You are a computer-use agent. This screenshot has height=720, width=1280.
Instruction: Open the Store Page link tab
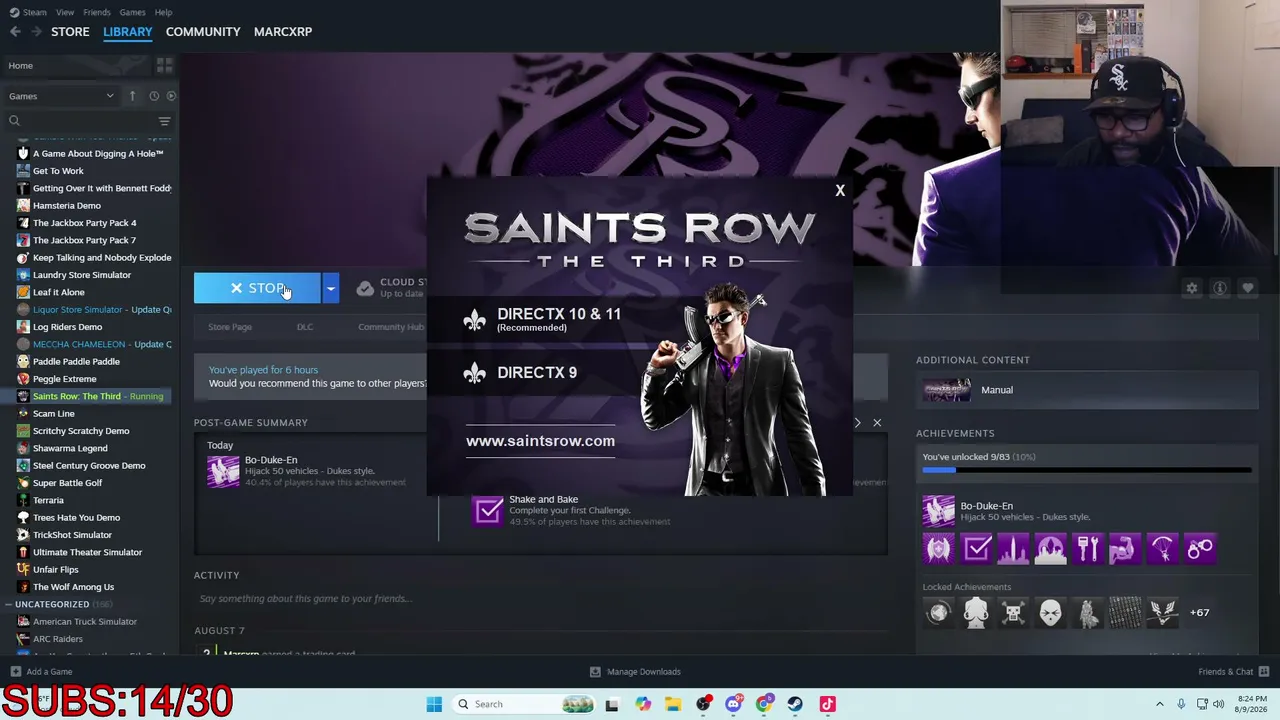[x=230, y=327]
